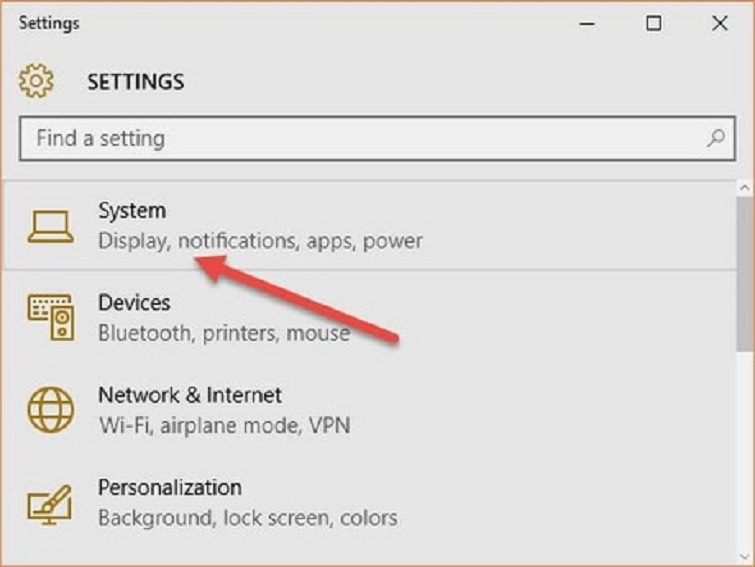
Task: Go to Network & Internet settings
Action: point(190,394)
